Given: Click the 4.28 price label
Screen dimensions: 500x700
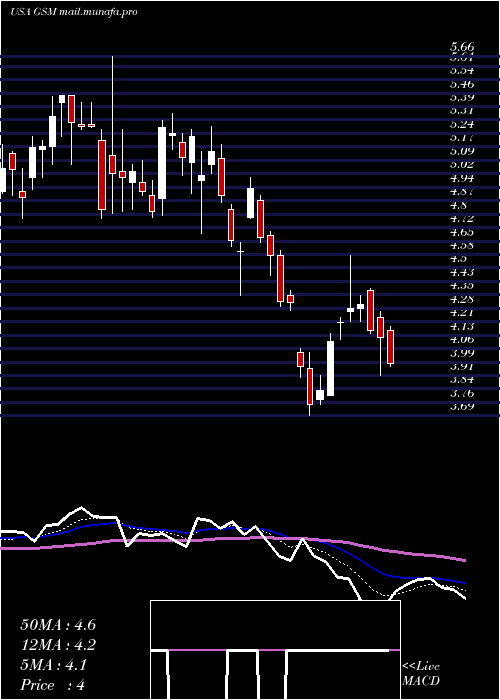Looking at the screenshot, I should click(x=462, y=299).
